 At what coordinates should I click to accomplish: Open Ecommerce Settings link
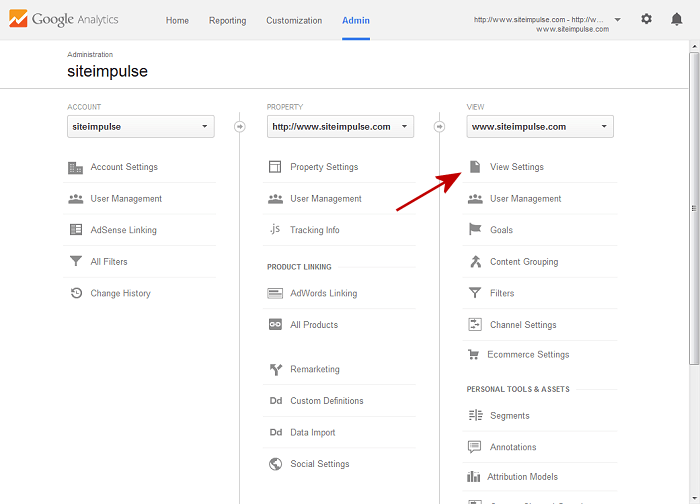point(528,354)
